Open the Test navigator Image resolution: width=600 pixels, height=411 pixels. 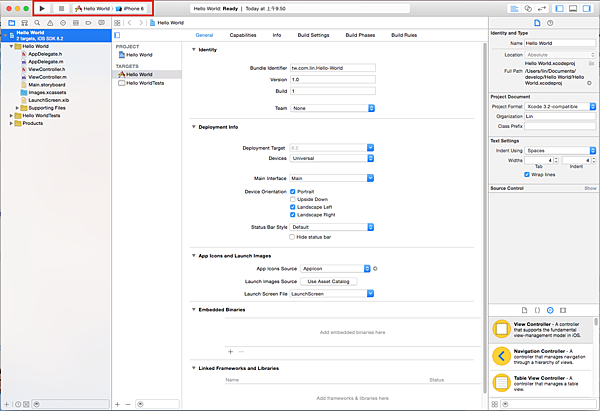[x=63, y=23]
